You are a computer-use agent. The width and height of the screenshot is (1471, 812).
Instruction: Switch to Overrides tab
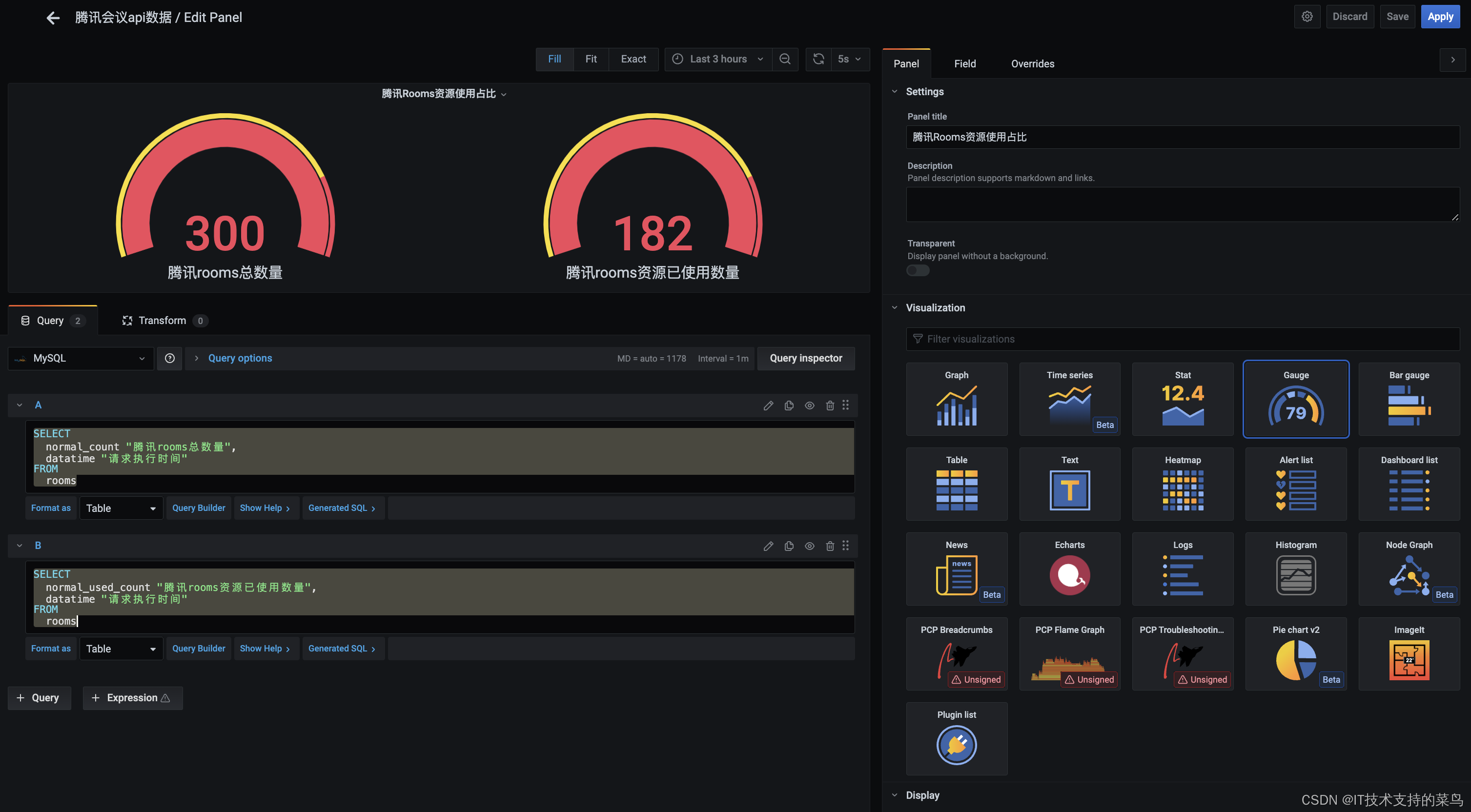1032,63
